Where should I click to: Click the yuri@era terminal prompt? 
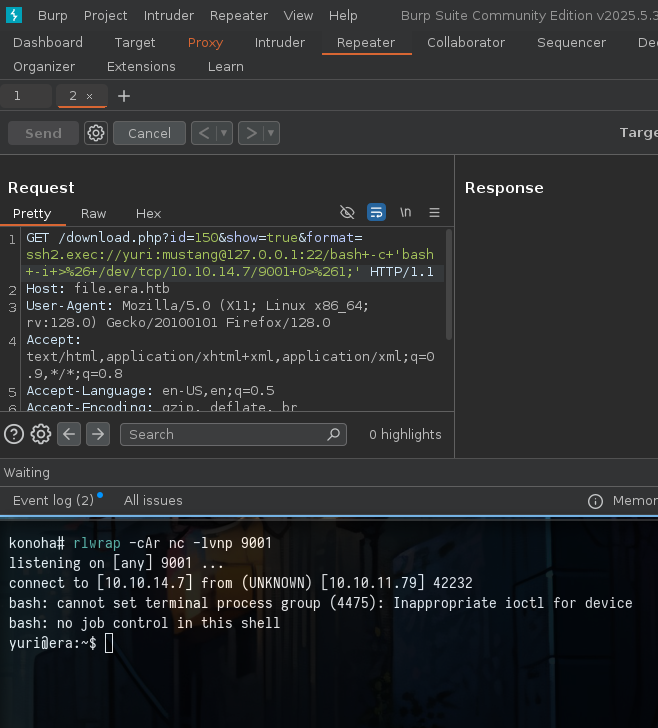(x=52, y=644)
